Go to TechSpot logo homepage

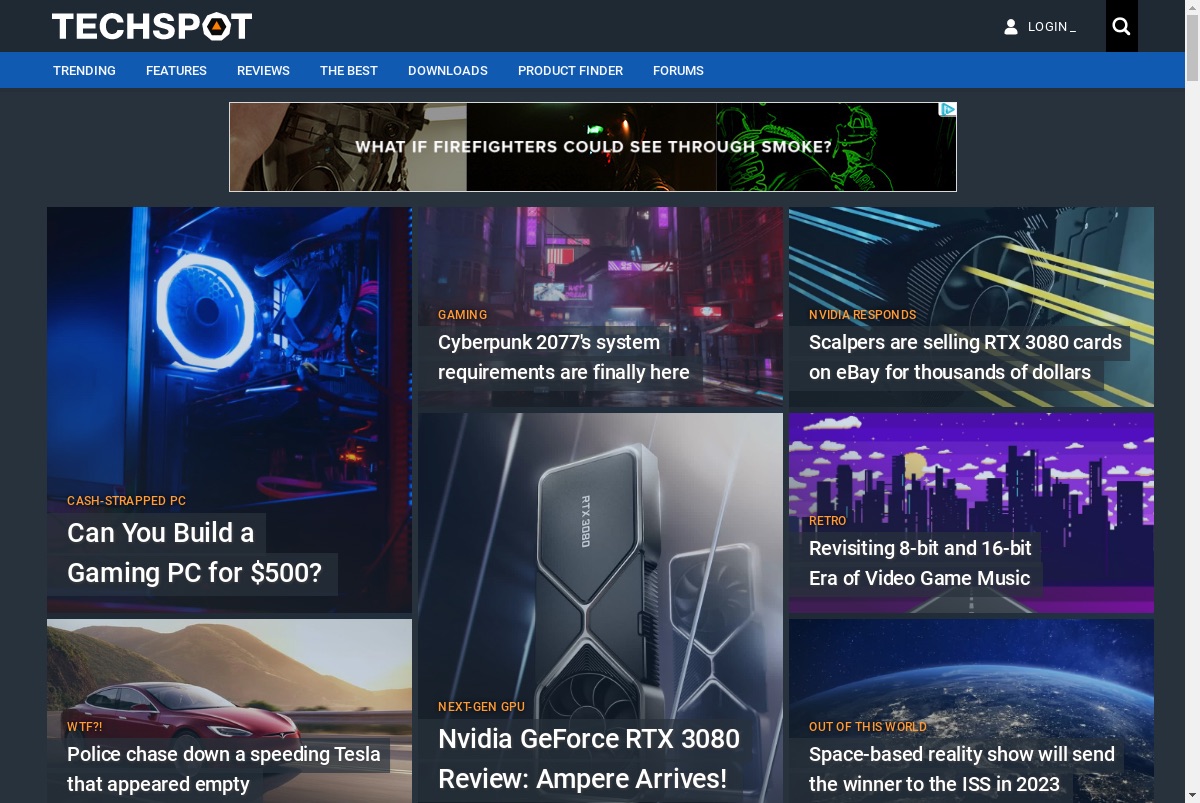[x=152, y=26]
